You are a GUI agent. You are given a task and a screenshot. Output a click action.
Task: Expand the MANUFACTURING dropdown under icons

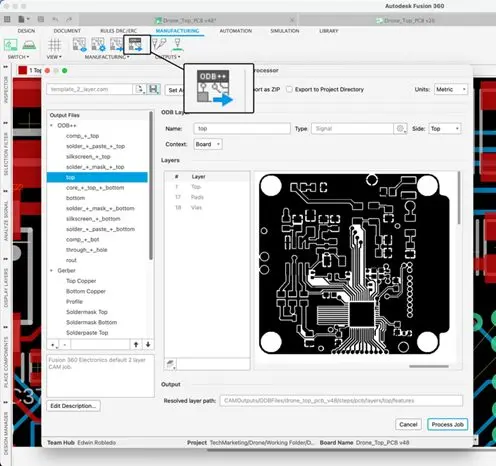coord(107,57)
